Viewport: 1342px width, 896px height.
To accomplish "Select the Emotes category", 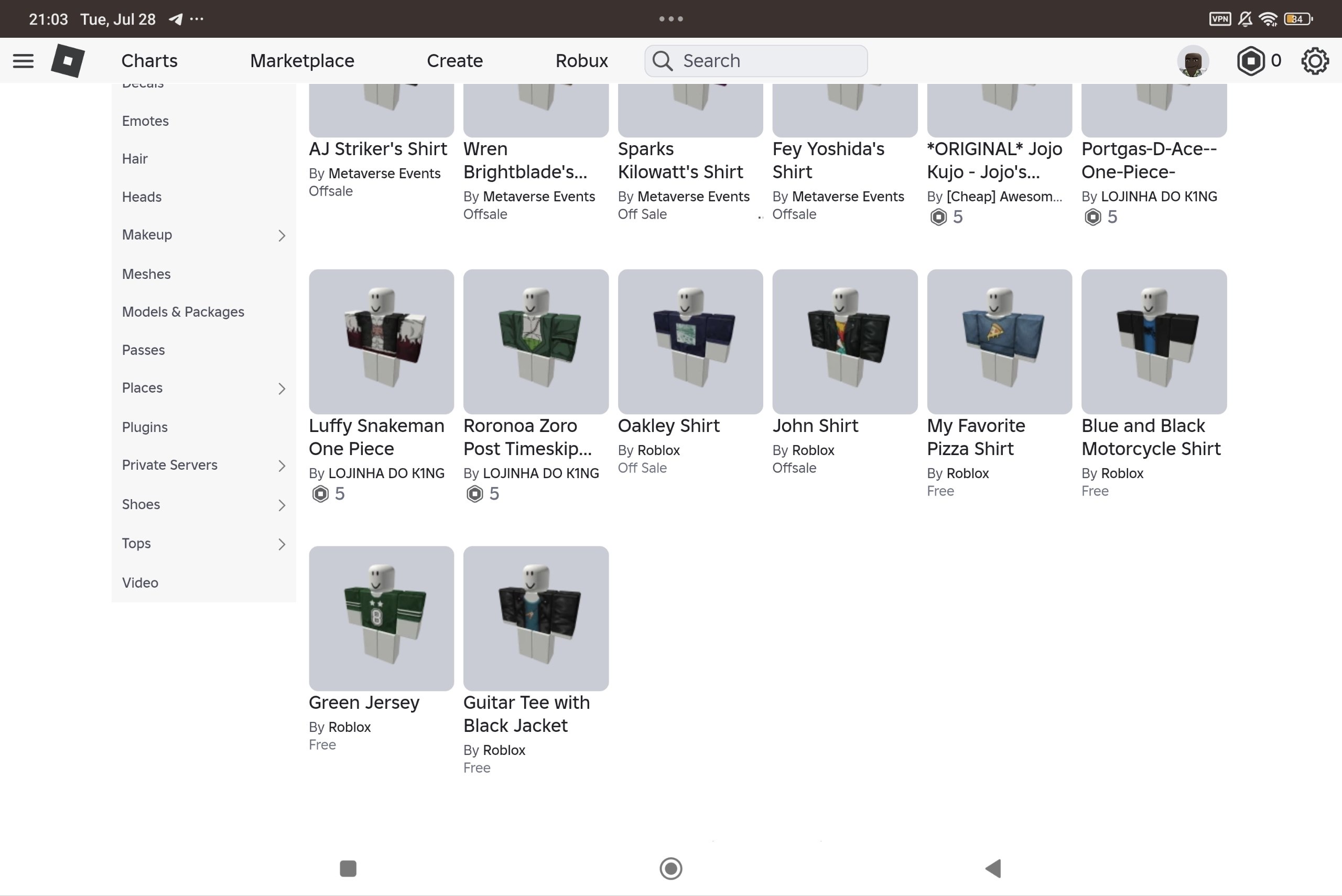I will coord(145,121).
